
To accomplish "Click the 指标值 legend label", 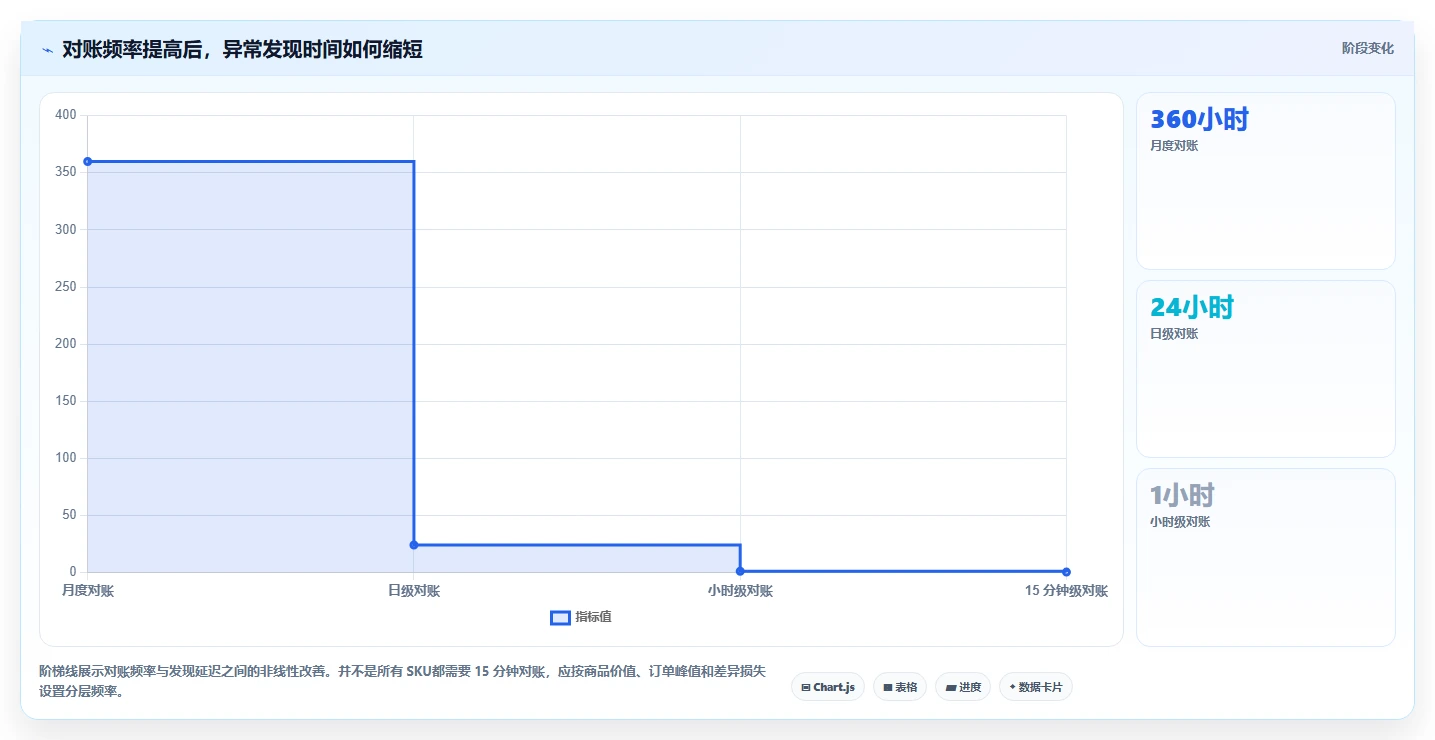I will (593, 618).
